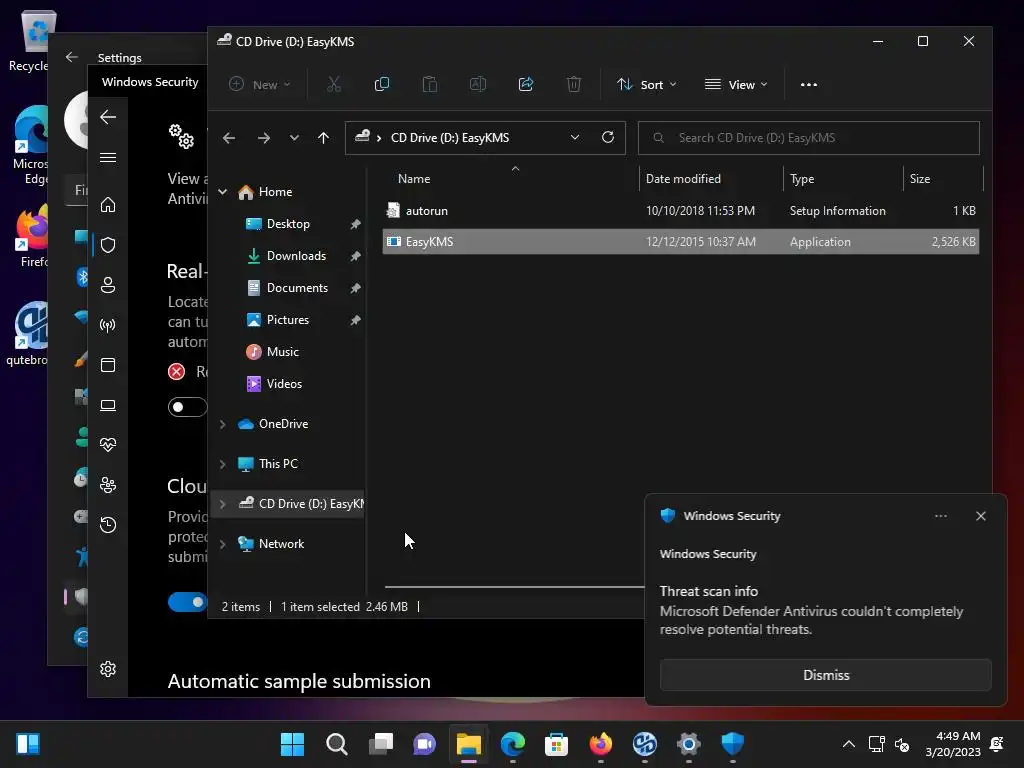Expand the address bar history dropdown
The image size is (1024, 768).
click(x=575, y=137)
